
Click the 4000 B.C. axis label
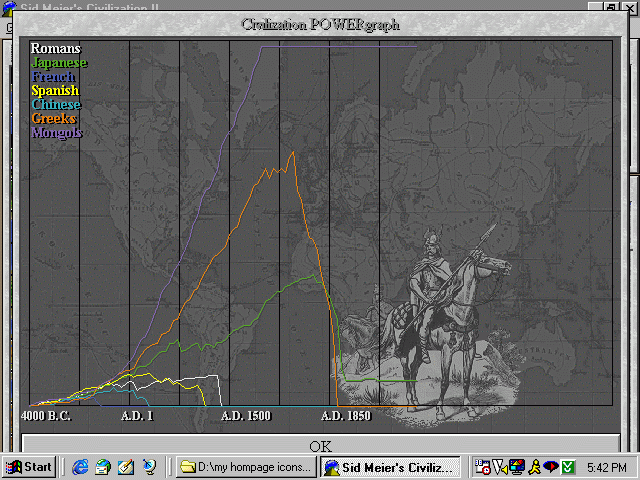click(46, 416)
